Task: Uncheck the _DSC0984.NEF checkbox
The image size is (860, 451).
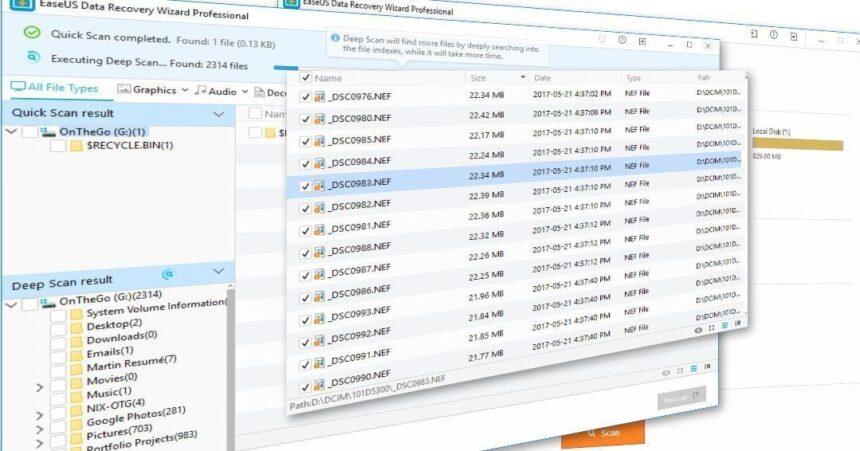Action: (305, 164)
